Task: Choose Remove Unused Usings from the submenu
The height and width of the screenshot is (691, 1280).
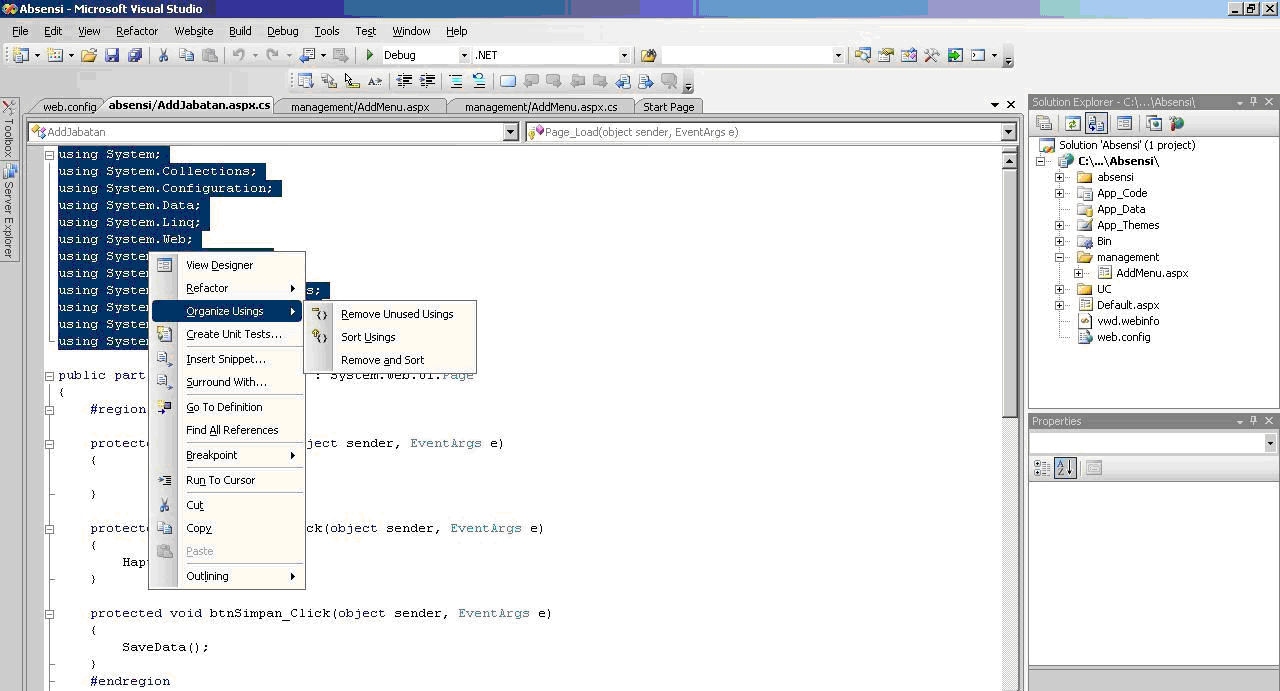Action: point(397,313)
